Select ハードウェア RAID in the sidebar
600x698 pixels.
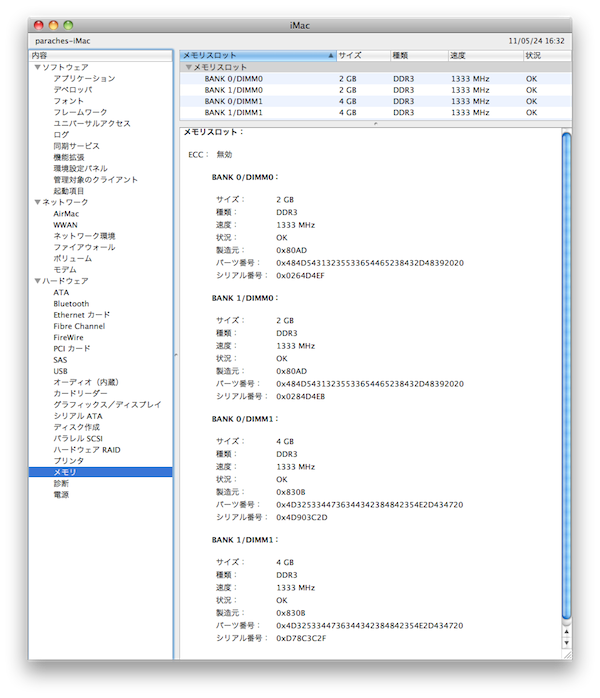point(87,450)
